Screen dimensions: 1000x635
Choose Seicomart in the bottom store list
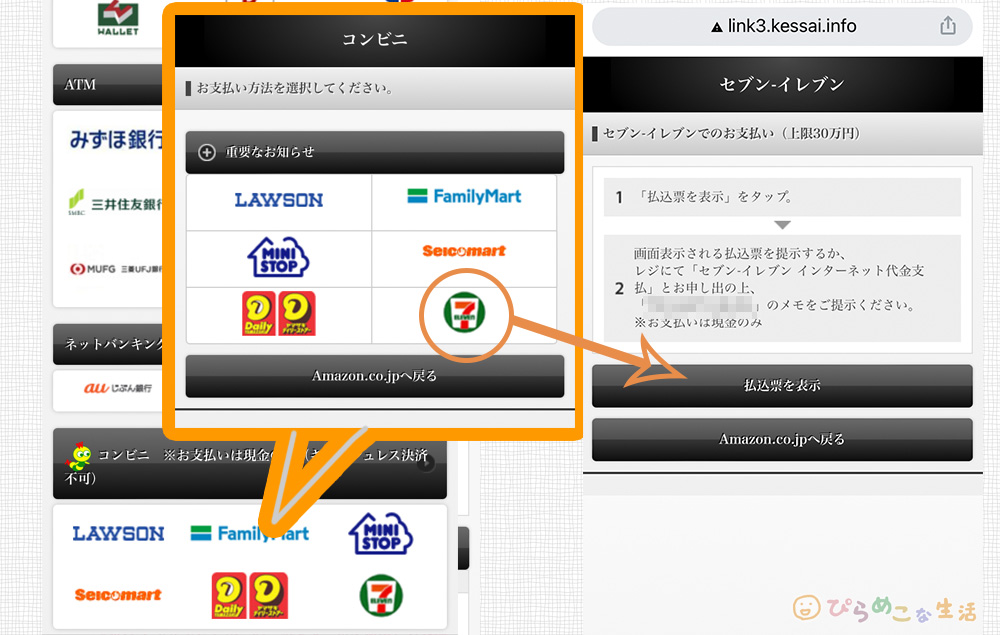(118, 595)
